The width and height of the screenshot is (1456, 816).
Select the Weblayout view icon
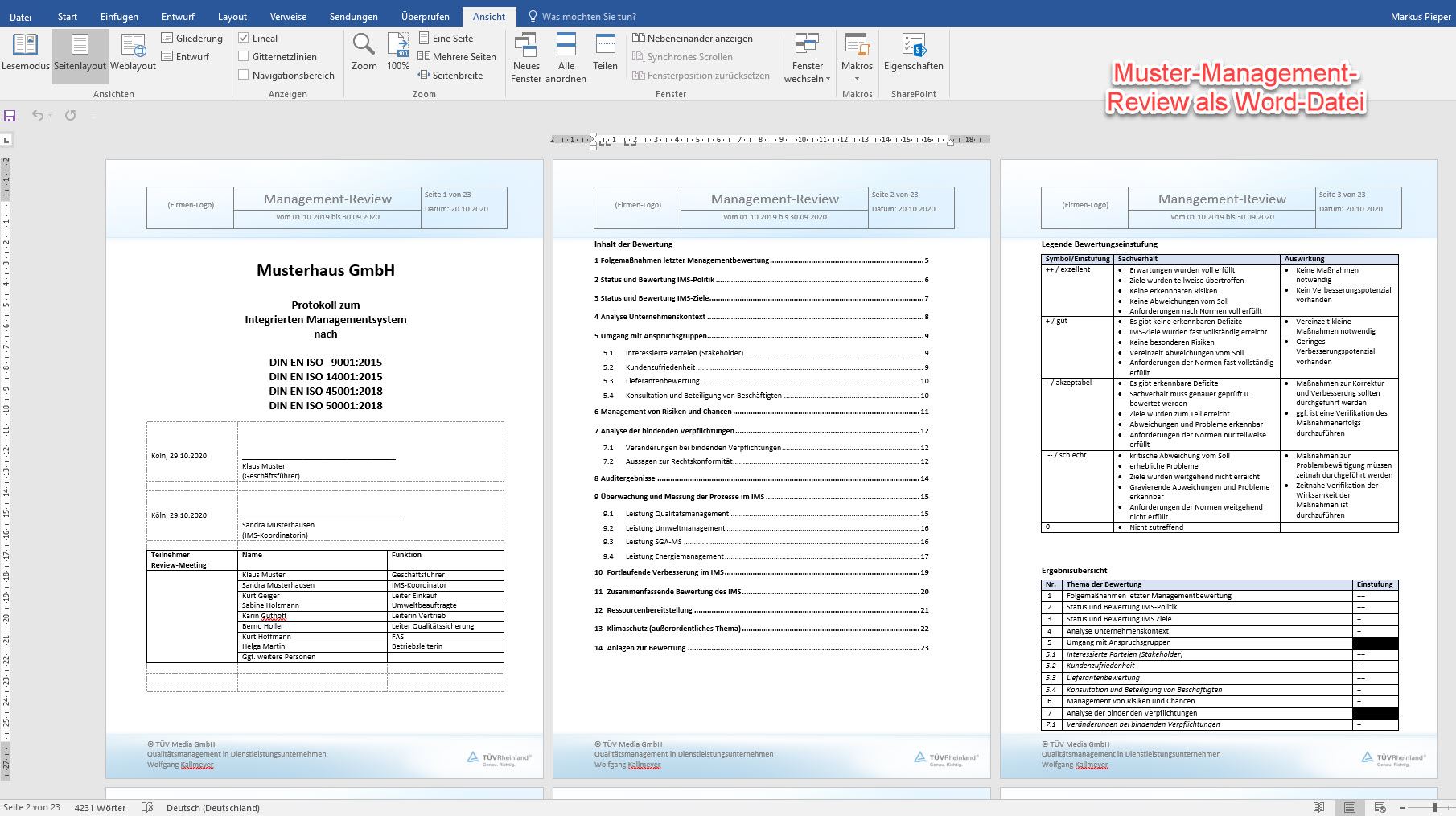click(133, 52)
